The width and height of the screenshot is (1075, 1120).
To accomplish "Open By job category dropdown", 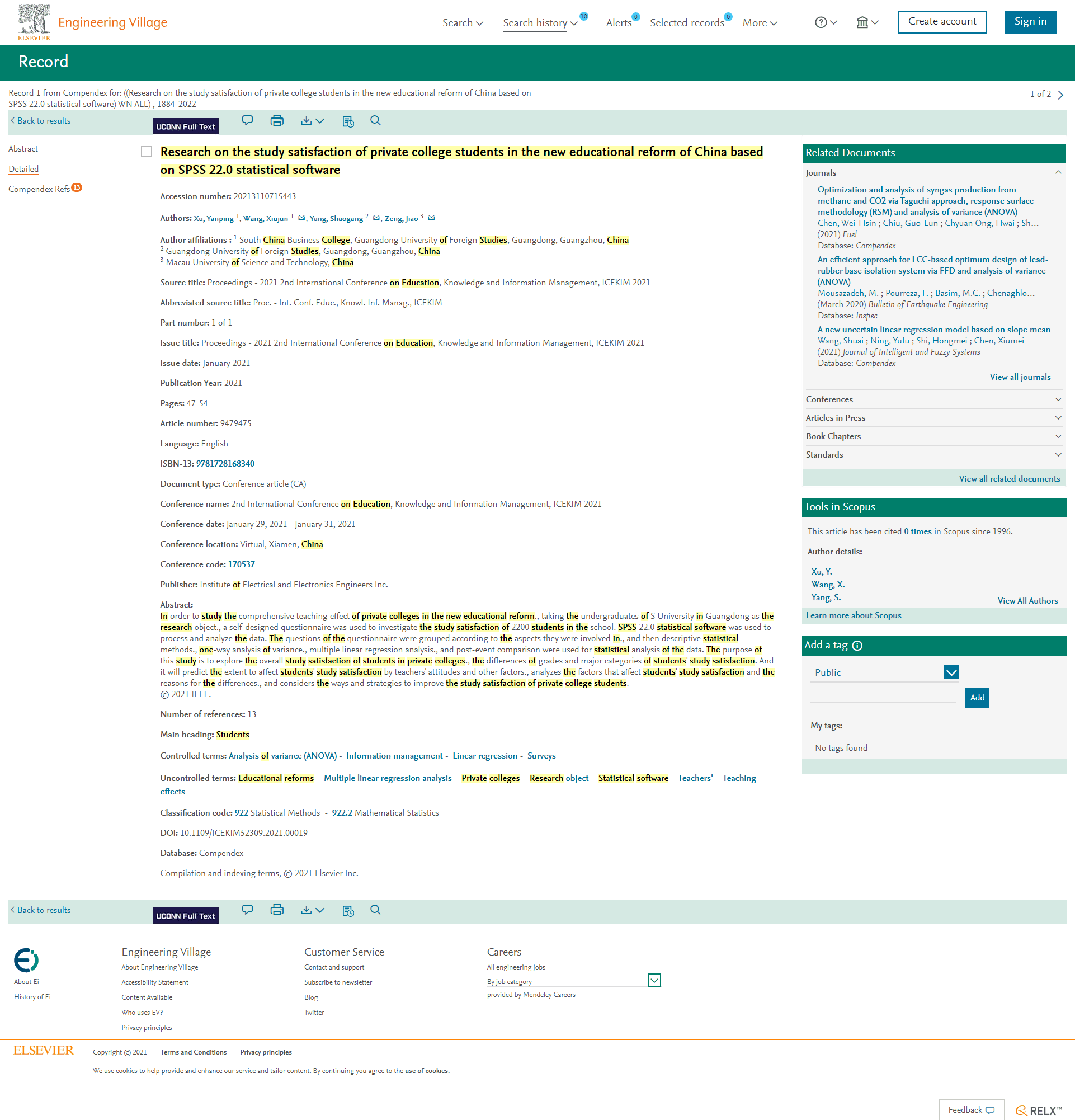I will point(654,981).
